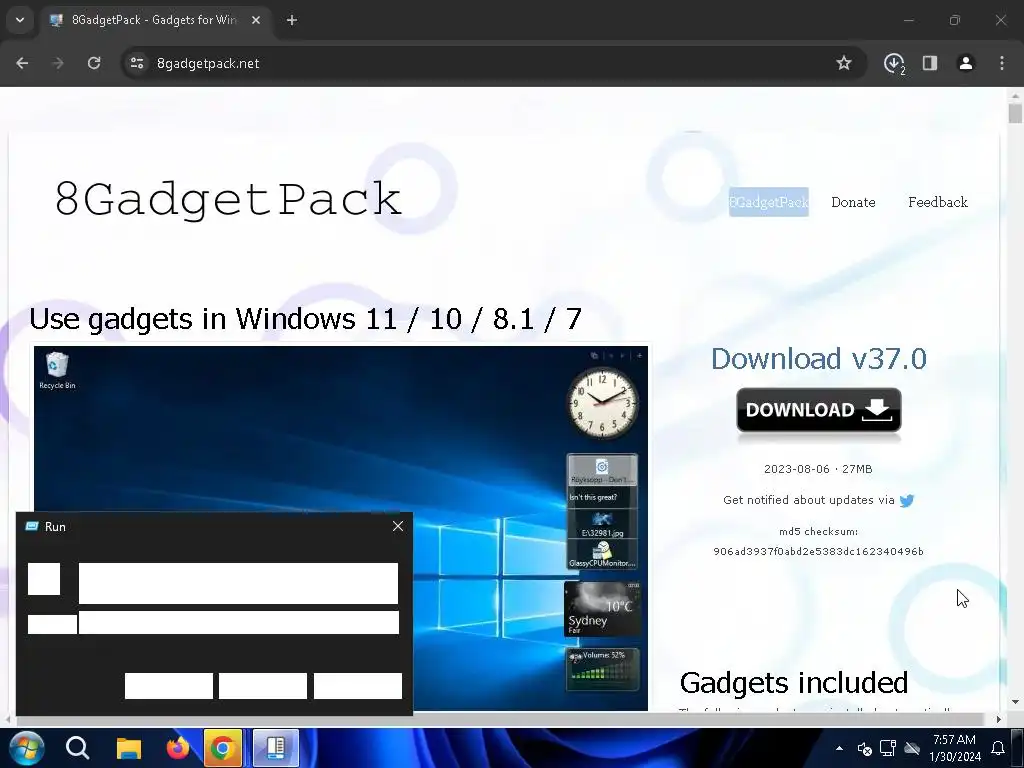Image resolution: width=1024 pixels, height=768 pixels.
Task: Click the network tray icon
Action: coord(888,748)
